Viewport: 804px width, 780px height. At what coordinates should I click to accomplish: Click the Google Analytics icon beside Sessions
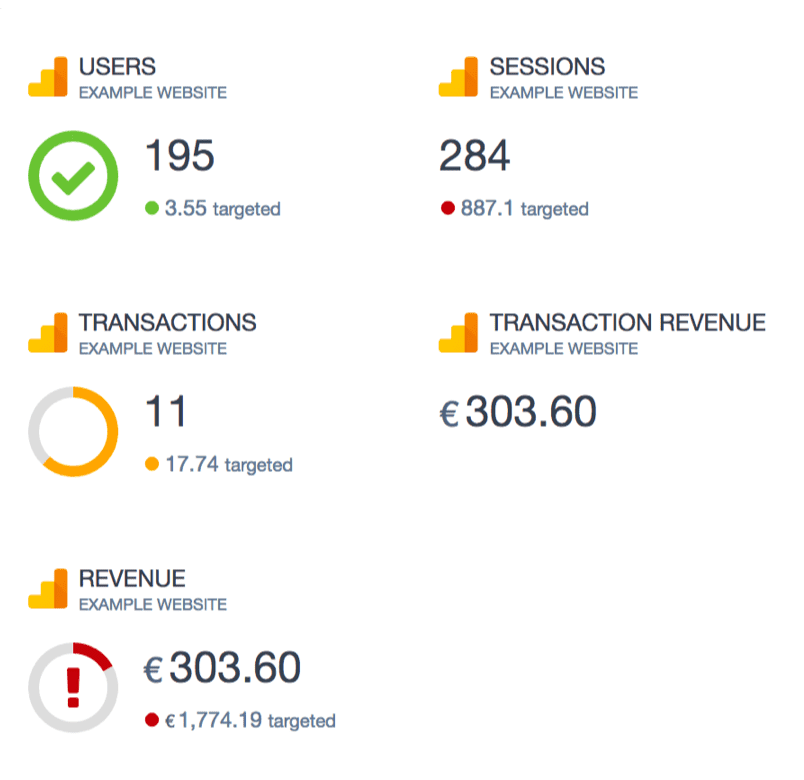coord(458,77)
